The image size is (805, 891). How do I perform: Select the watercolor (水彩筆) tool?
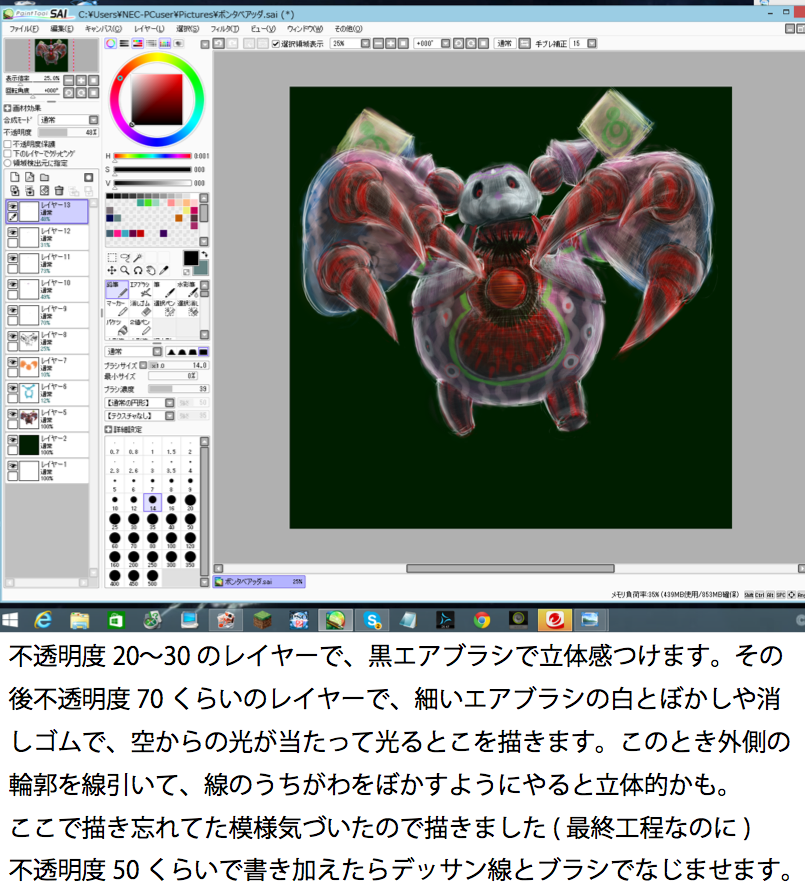187,289
